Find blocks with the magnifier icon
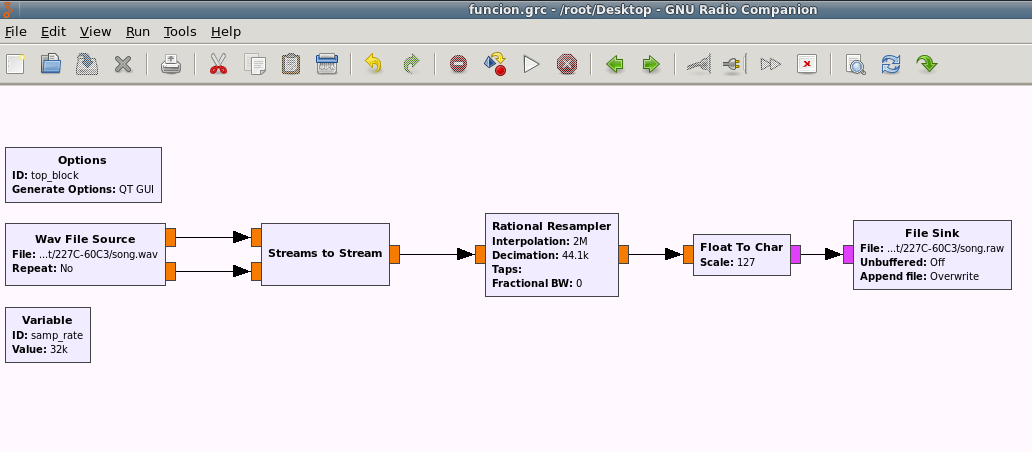The width and height of the screenshot is (1032, 452). point(855,64)
